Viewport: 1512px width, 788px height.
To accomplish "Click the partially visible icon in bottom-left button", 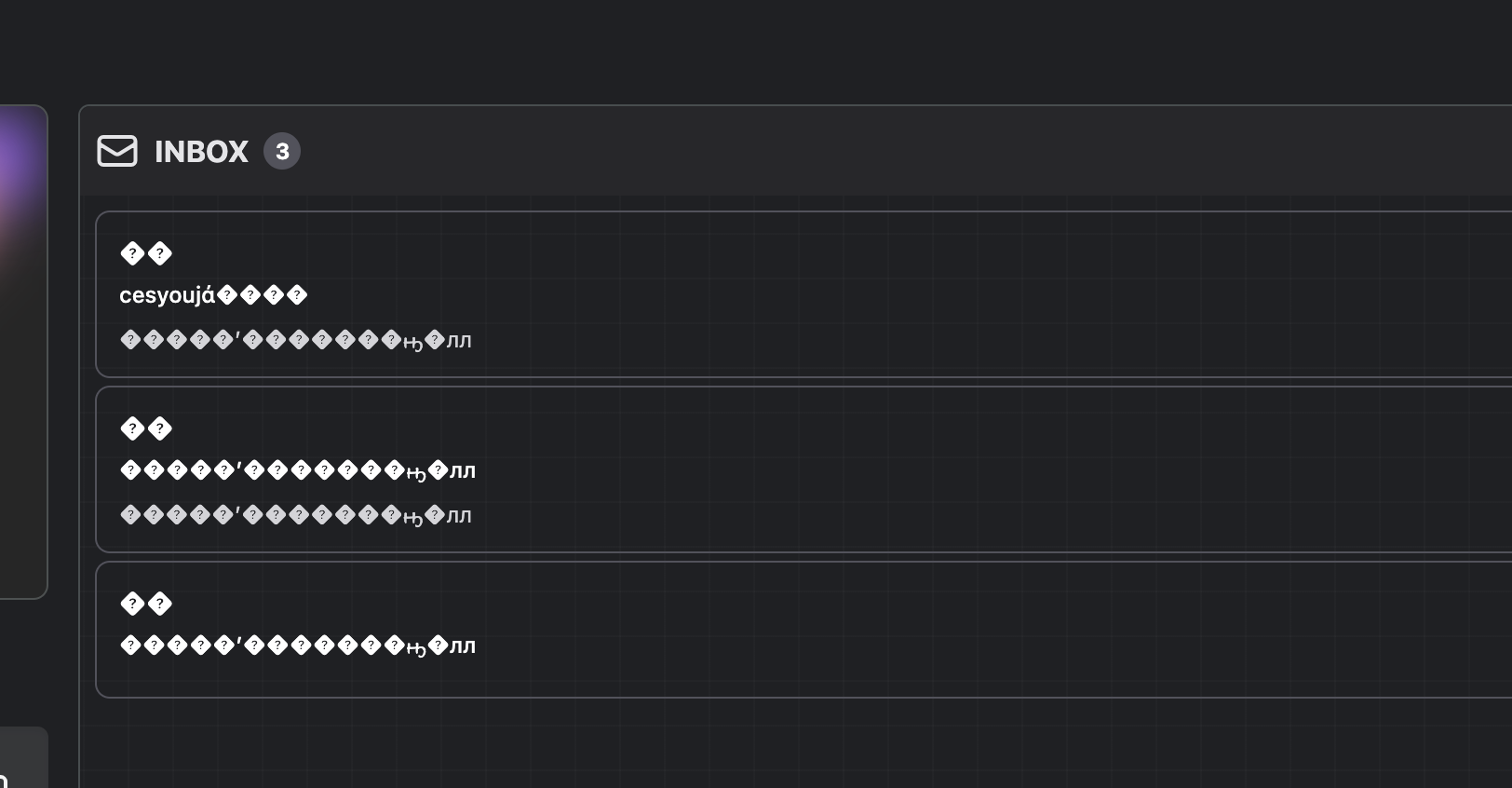I will point(4,781).
